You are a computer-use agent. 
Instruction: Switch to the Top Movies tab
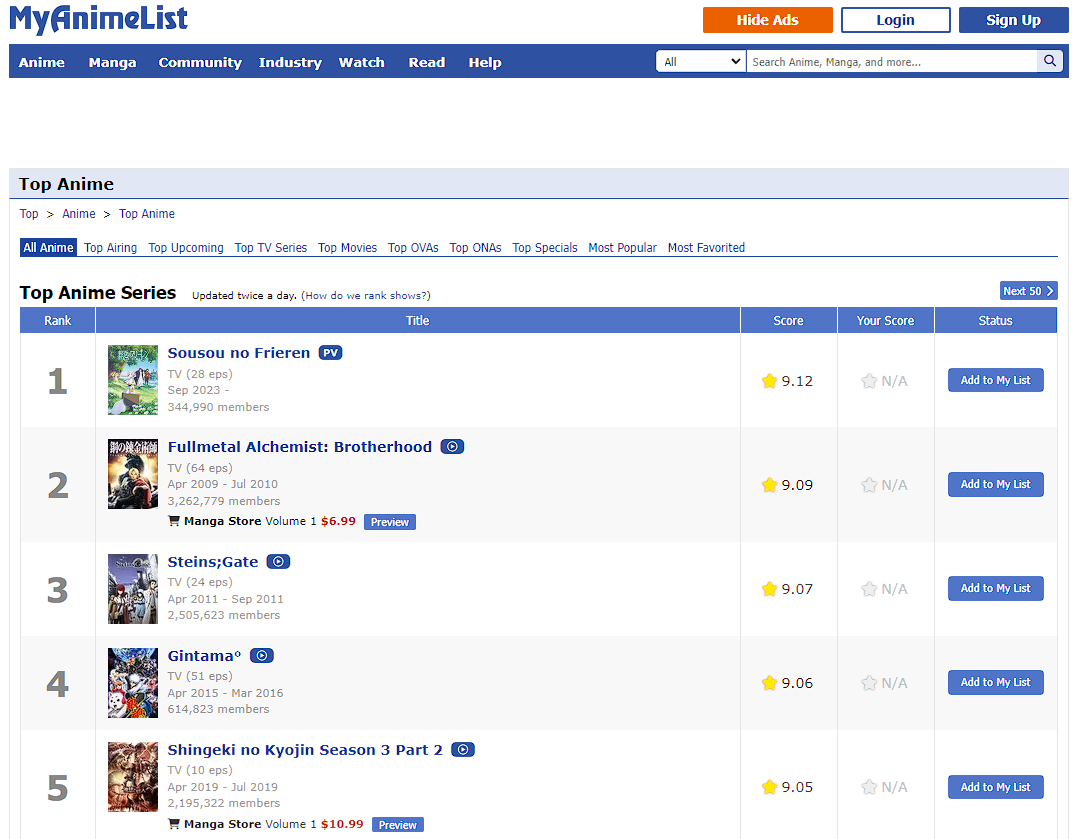(x=347, y=247)
